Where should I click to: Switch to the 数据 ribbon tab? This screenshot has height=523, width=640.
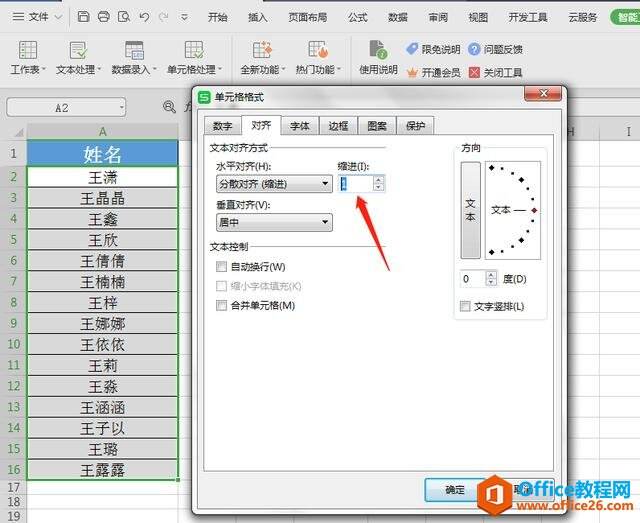398,17
